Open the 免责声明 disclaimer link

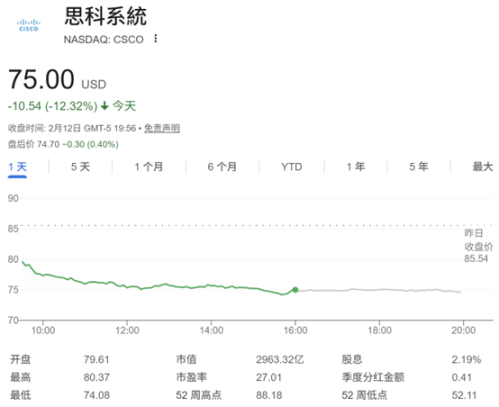tap(162, 128)
